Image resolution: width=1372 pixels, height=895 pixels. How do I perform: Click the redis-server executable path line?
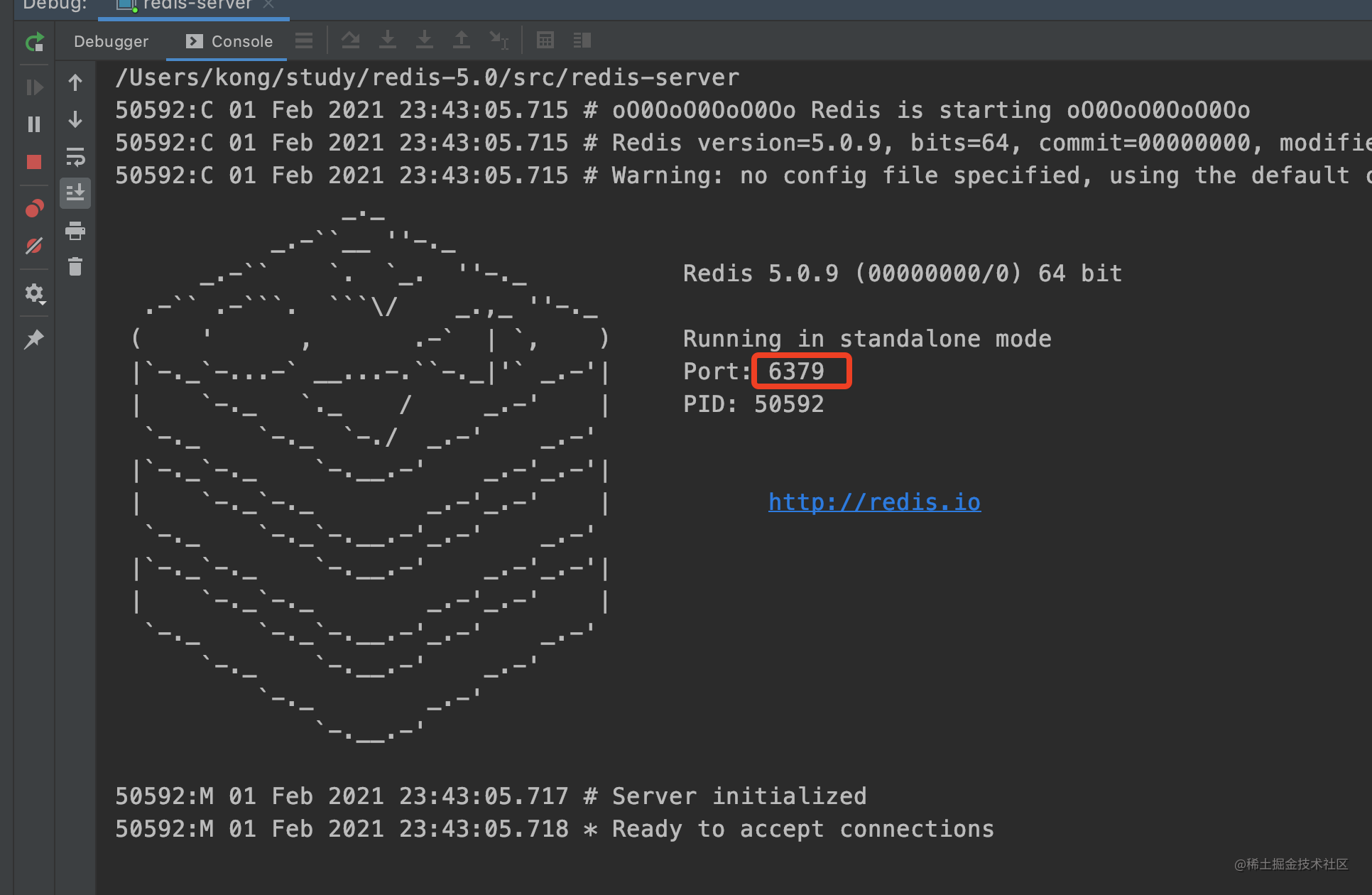pyautogui.click(x=428, y=77)
